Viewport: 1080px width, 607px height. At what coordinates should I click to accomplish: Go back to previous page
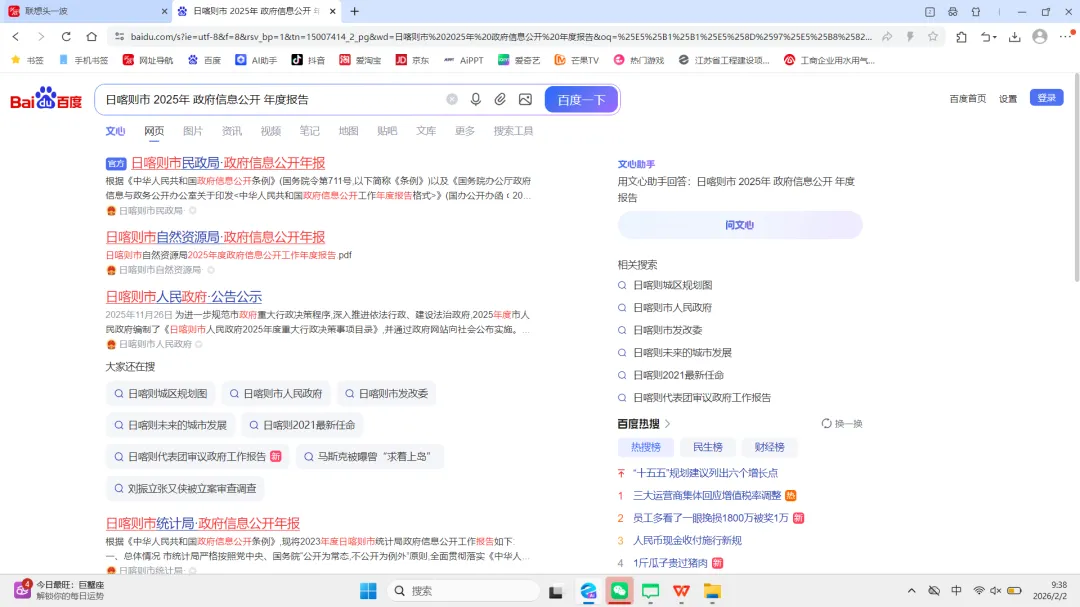(16, 37)
